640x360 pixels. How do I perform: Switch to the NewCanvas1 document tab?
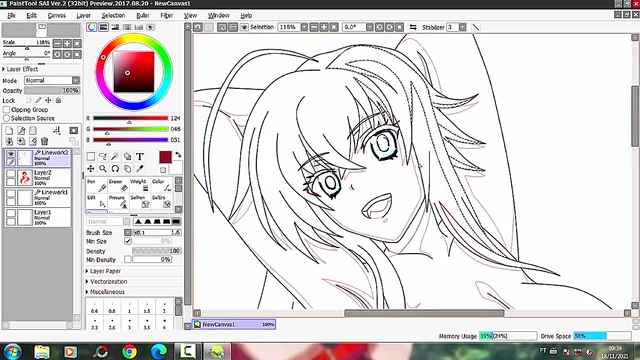(234, 324)
